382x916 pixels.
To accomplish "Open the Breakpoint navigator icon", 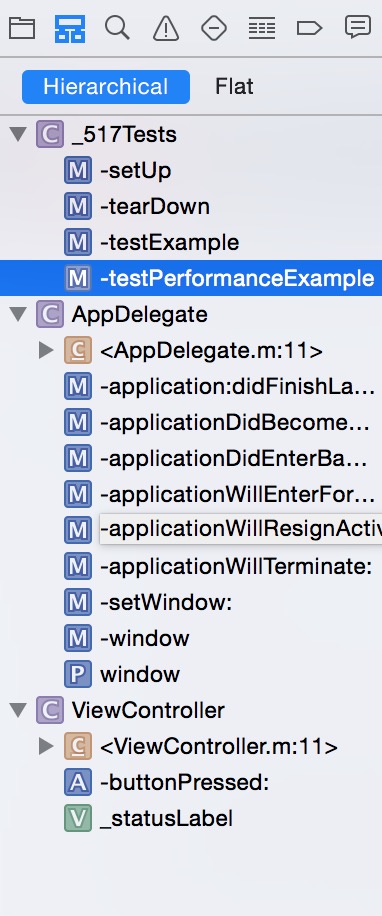I will pos(310,27).
